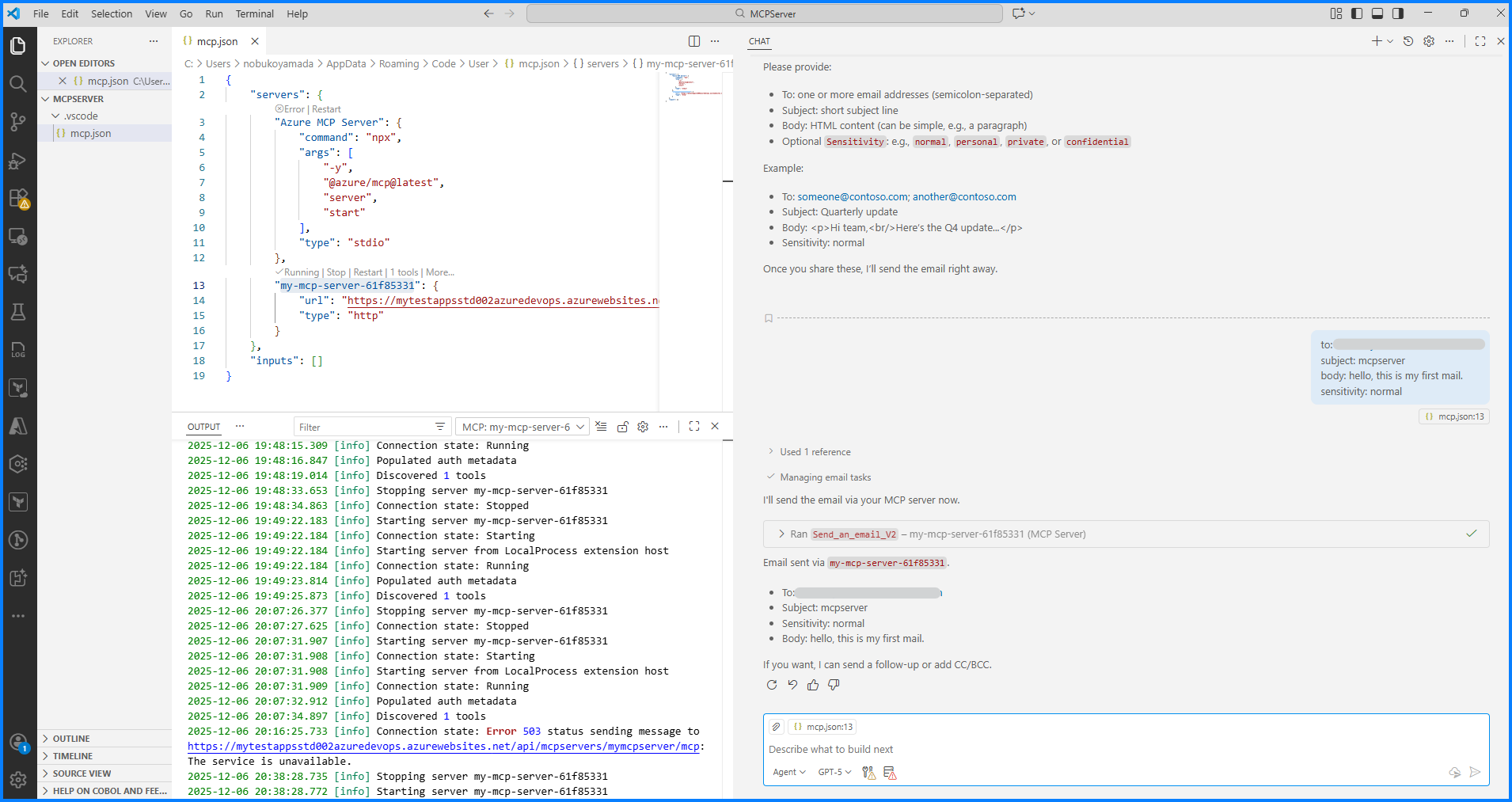Toggle the bottom panel visibility
This screenshot has width=1512, height=802.
pos(1377,13)
